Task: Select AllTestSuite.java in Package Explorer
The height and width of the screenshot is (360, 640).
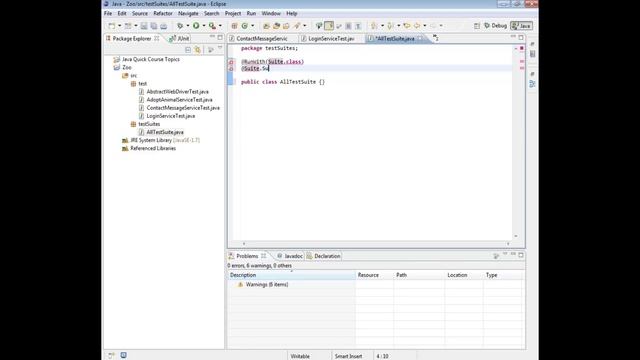Action: [165, 132]
